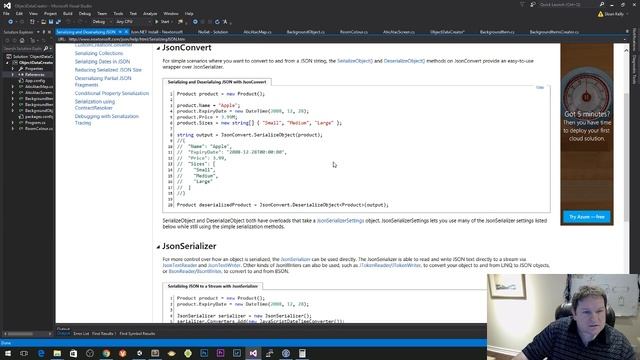Open the Build menu

pyautogui.click(x=68, y=13)
